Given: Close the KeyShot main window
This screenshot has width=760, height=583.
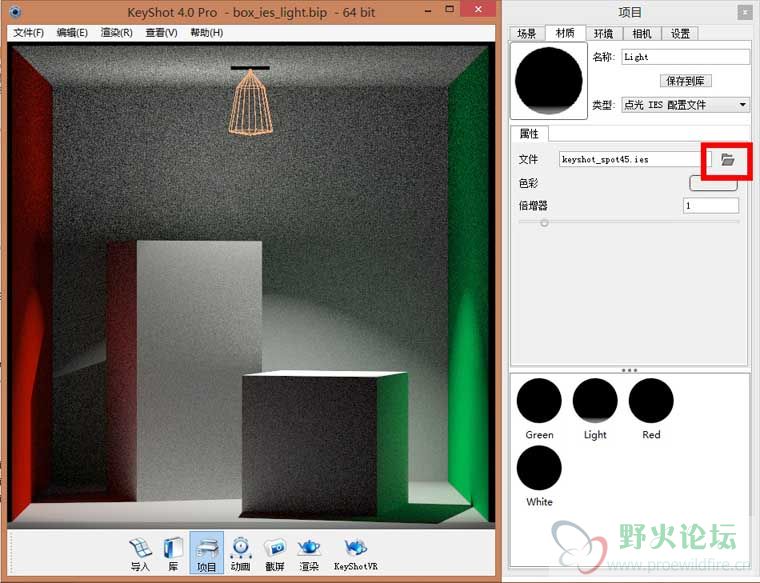Looking at the screenshot, I should point(478,9).
